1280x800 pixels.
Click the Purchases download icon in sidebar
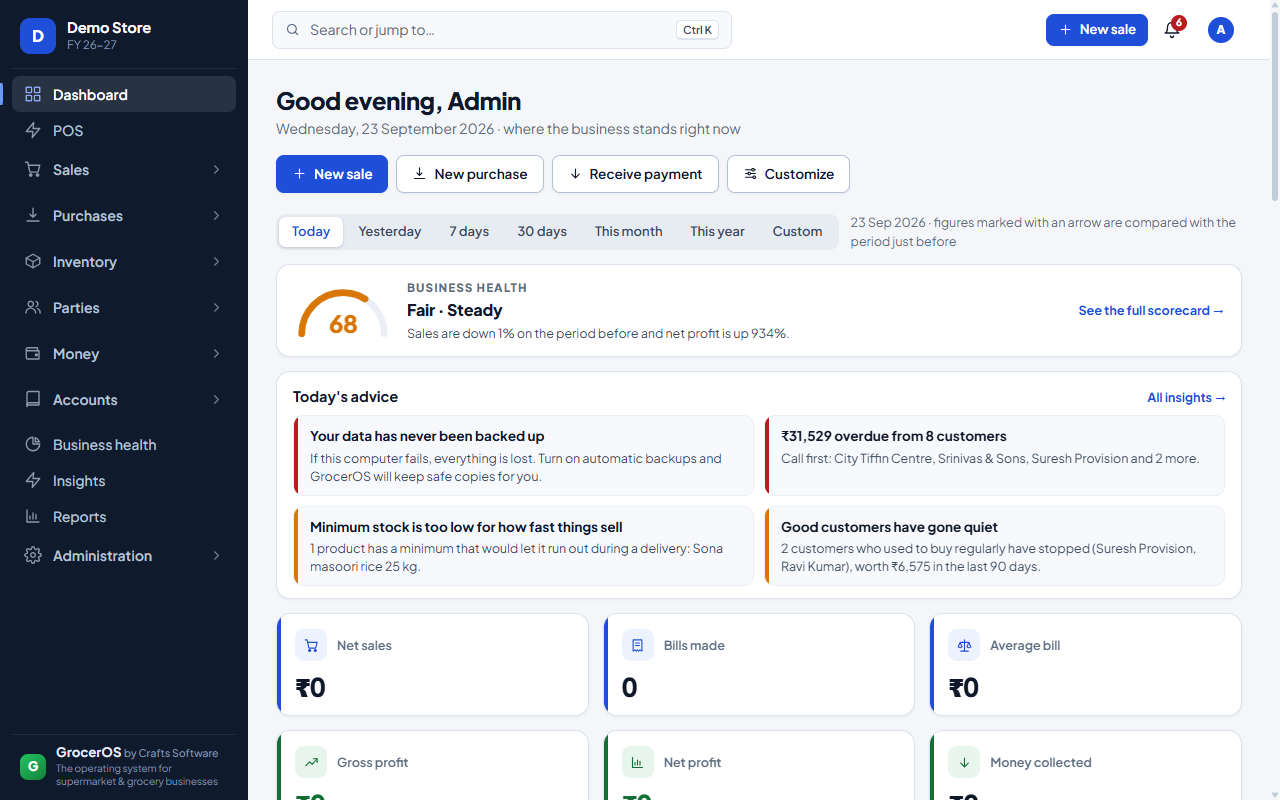tap(33, 215)
